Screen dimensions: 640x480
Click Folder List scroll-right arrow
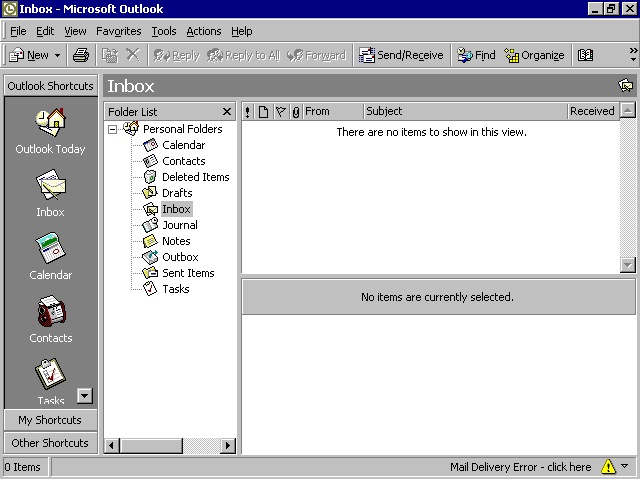click(x=228, y=445)
